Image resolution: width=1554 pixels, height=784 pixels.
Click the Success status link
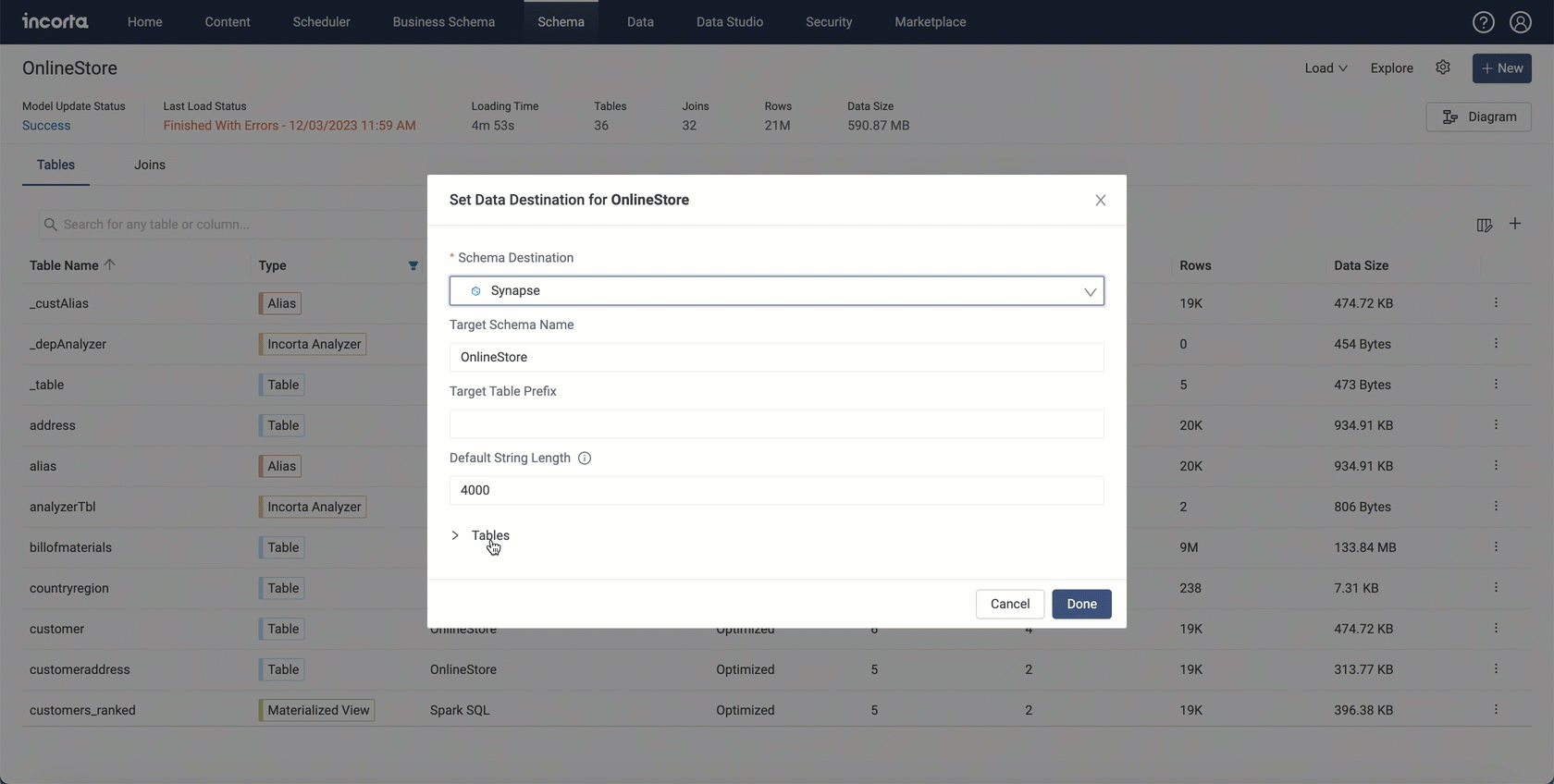tap(46, 126)
